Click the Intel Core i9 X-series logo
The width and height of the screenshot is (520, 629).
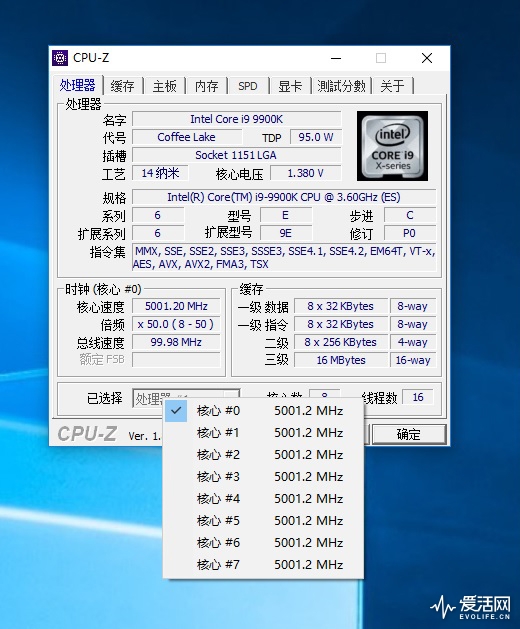pyautogui.click(x=392, y=146)
